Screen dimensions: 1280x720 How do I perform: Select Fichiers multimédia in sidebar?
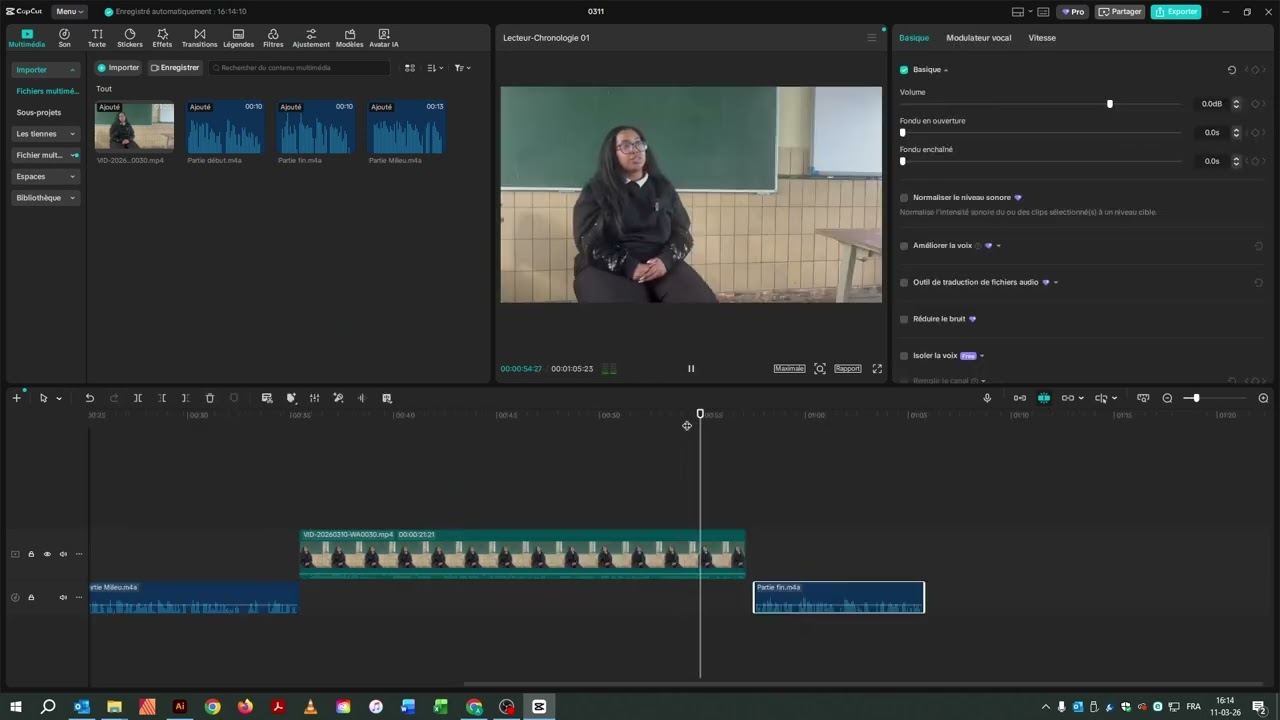coord(47,91)
